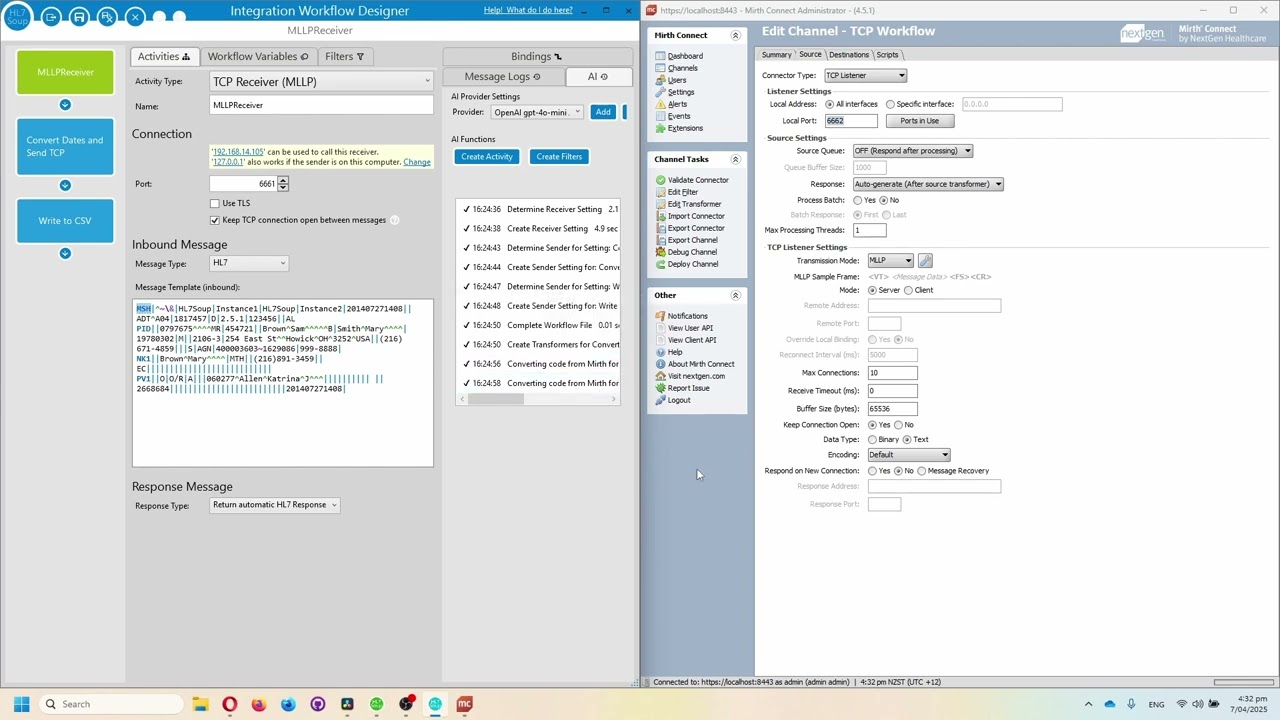Click the Validate Connector task

click(x=698, y=180)
